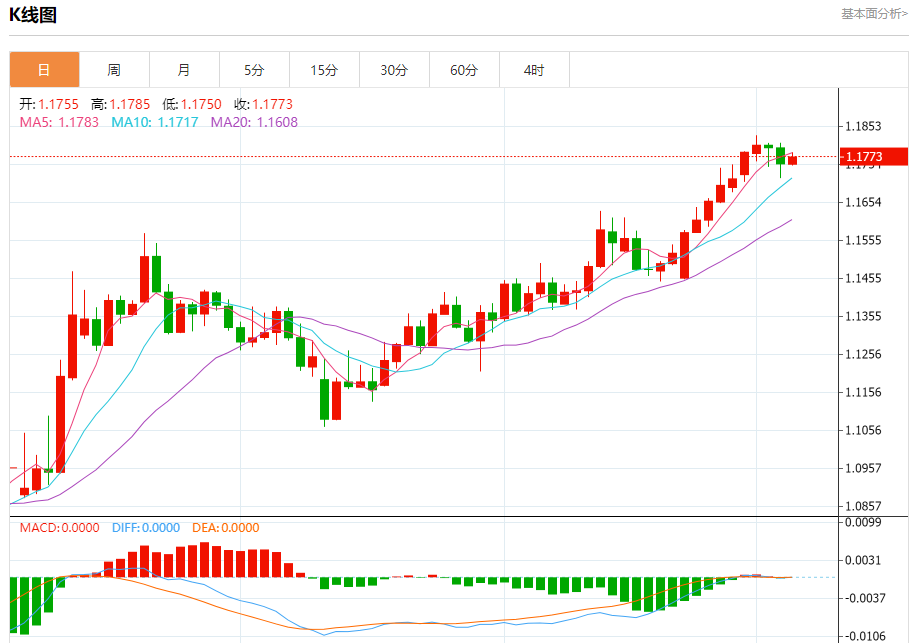The height and width of the screenshot is (643, 917).
Task: Open the 60分 timeframe tab
Action: (464, 70)
